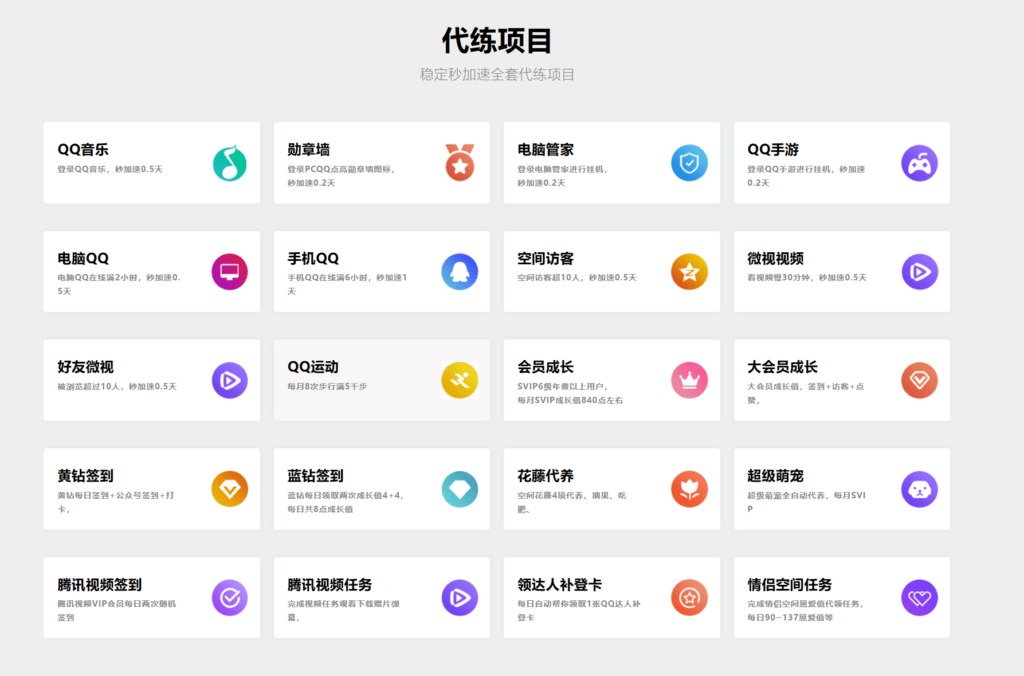
Task: Open the 勋章墙 card title
Action: point(309,150)
